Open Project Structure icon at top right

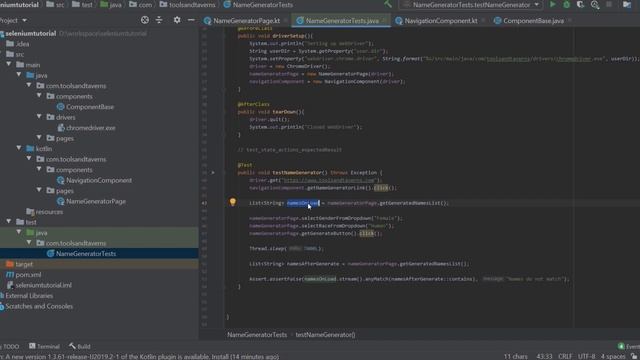(x=627, y=4)
